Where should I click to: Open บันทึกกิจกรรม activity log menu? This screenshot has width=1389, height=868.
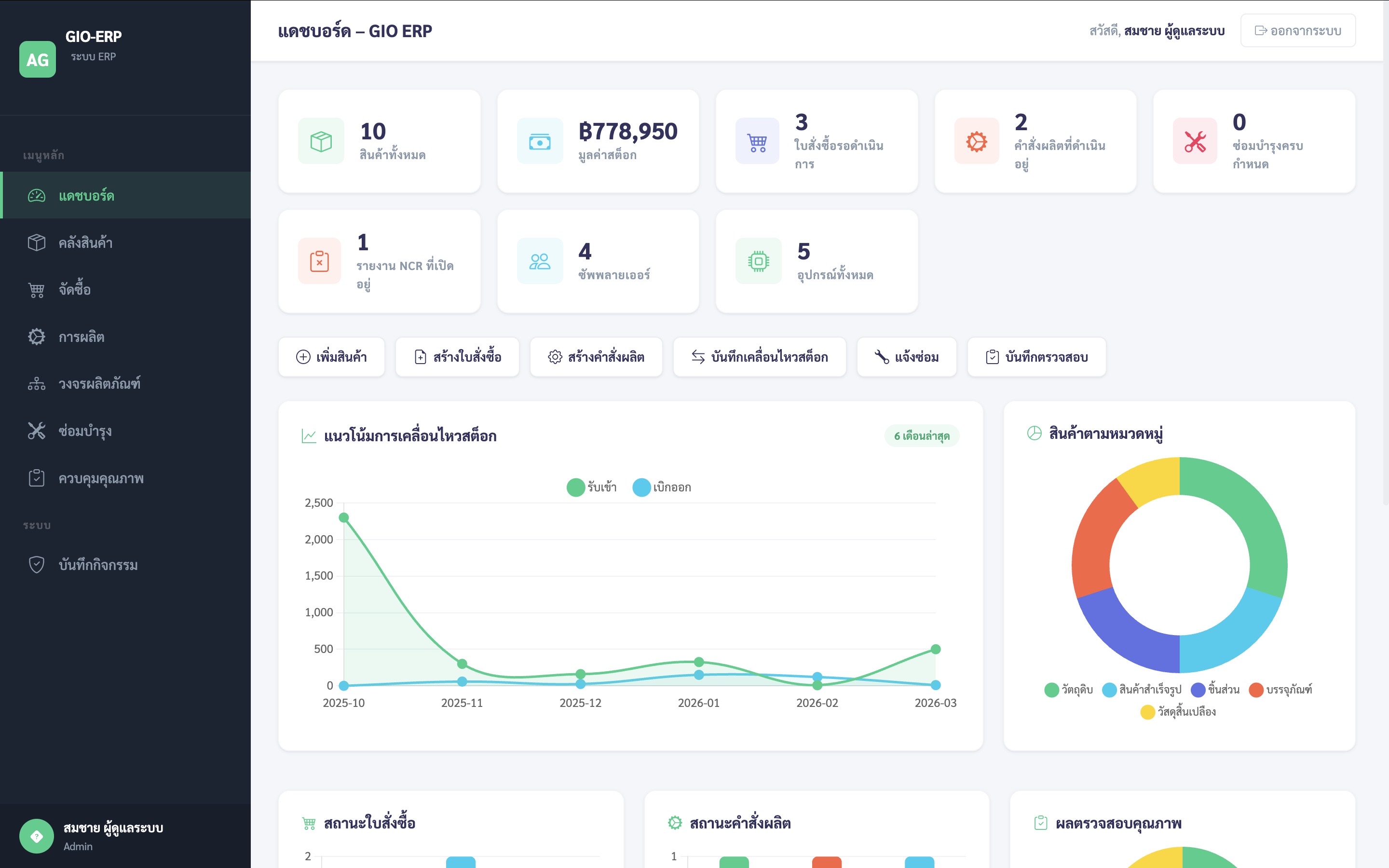pyautogui.click(x=126, y=564)
